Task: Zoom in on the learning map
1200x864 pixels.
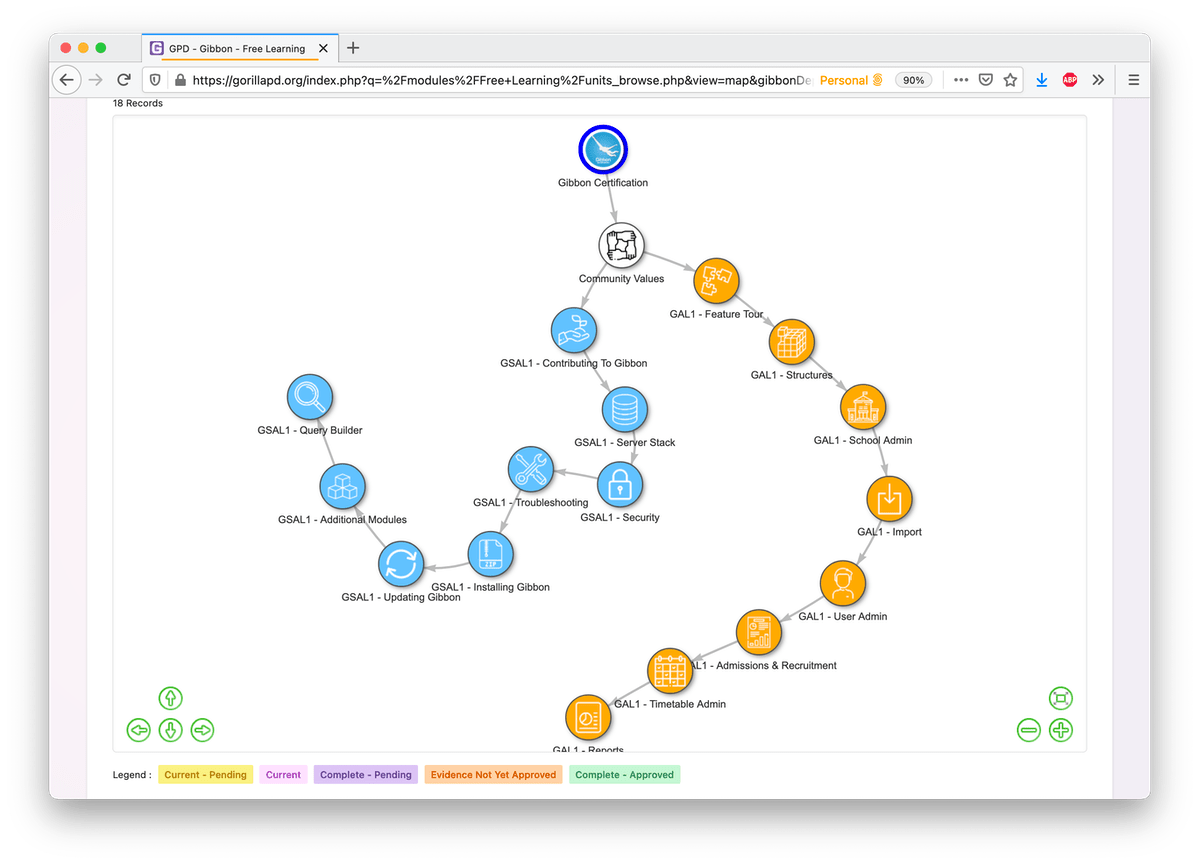Action: (1061, 730)
